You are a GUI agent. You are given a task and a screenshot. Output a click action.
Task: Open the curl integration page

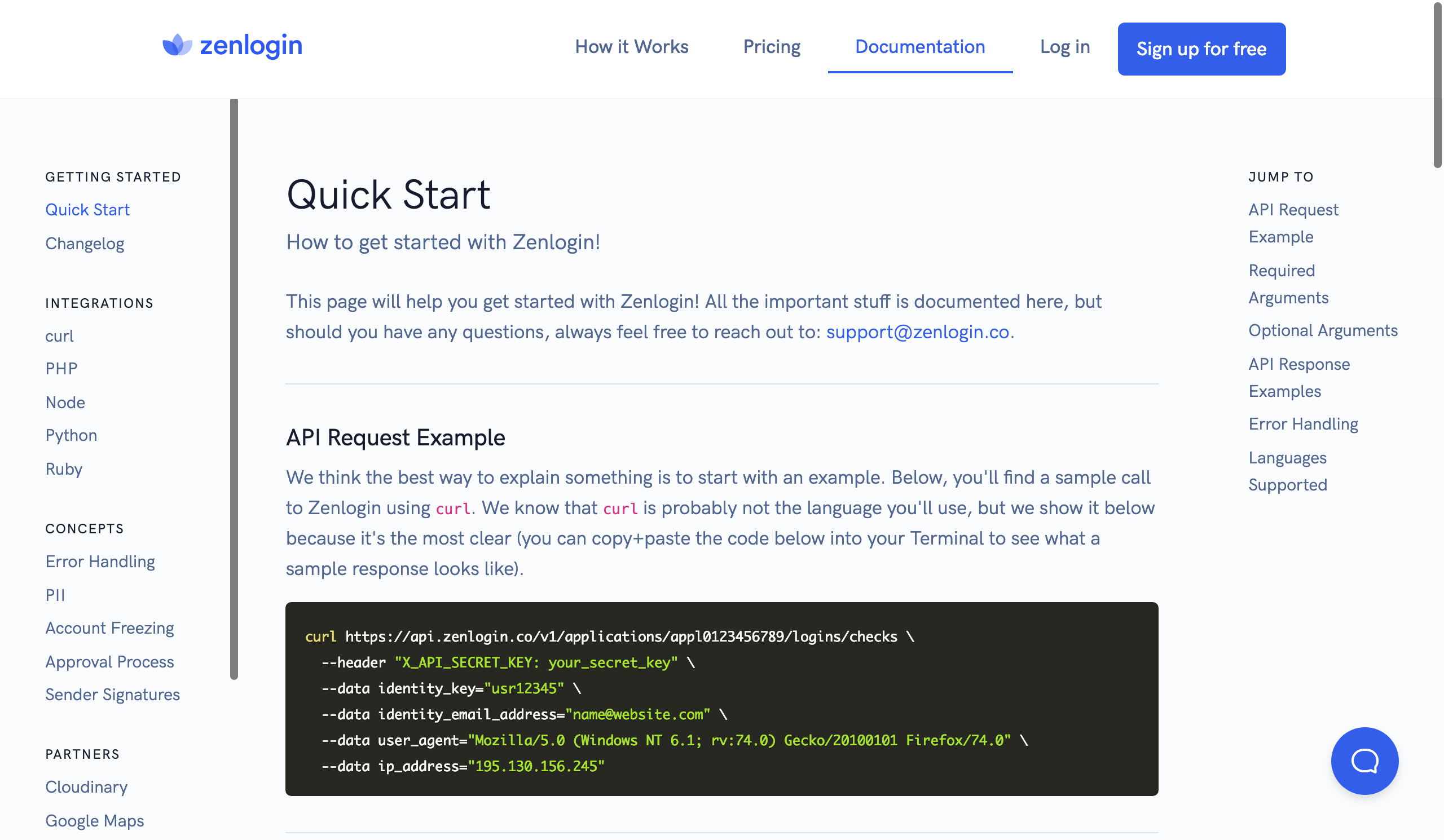tap(60, 335)
